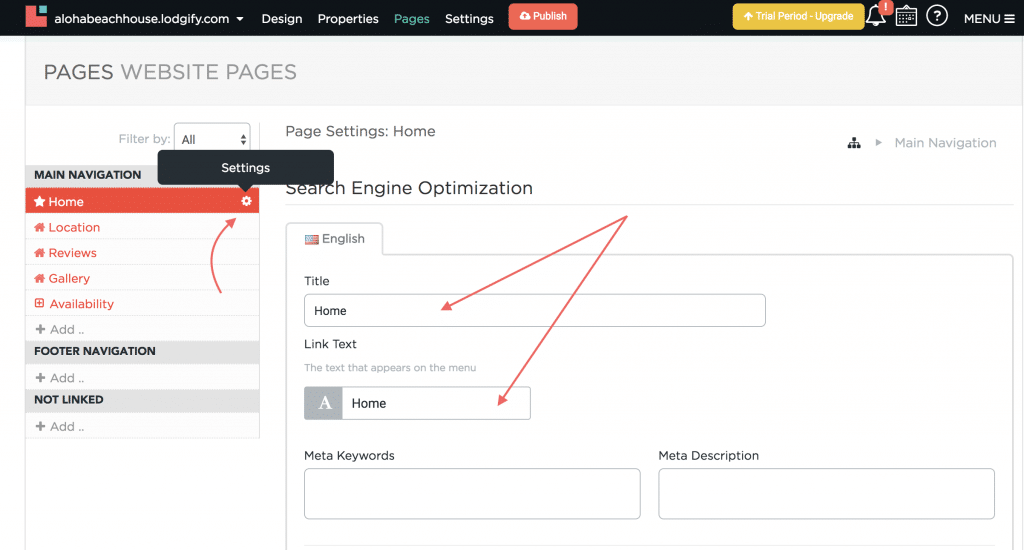Click the gear settings icon on Home
Viewport: 1024px width, 550px height.
pos(246,201)
